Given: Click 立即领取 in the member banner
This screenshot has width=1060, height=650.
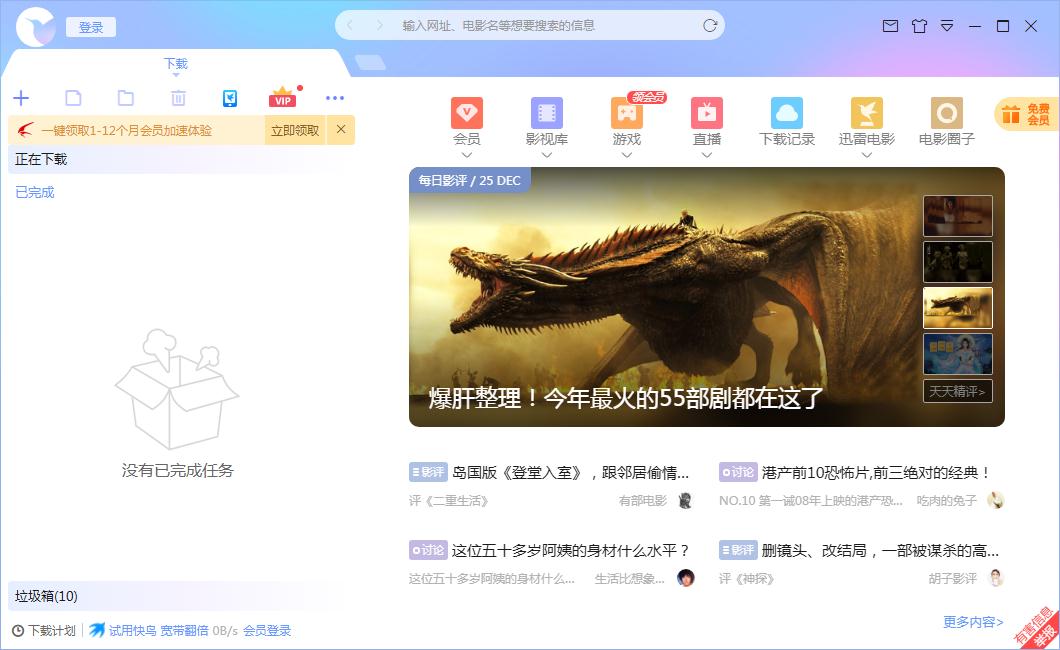Looking at the screenshot, I should click(295, 130).
